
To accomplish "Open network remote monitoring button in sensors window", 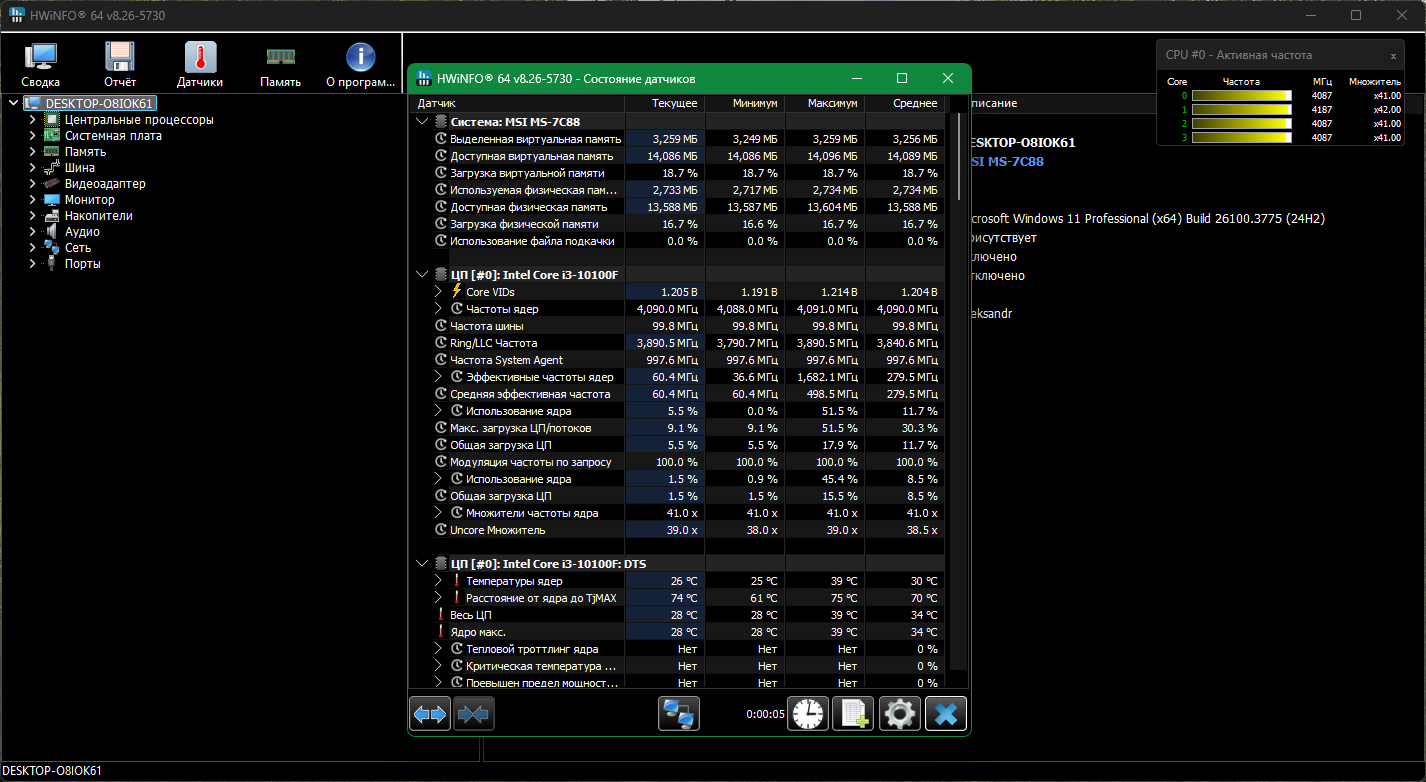I will [679, 714].
